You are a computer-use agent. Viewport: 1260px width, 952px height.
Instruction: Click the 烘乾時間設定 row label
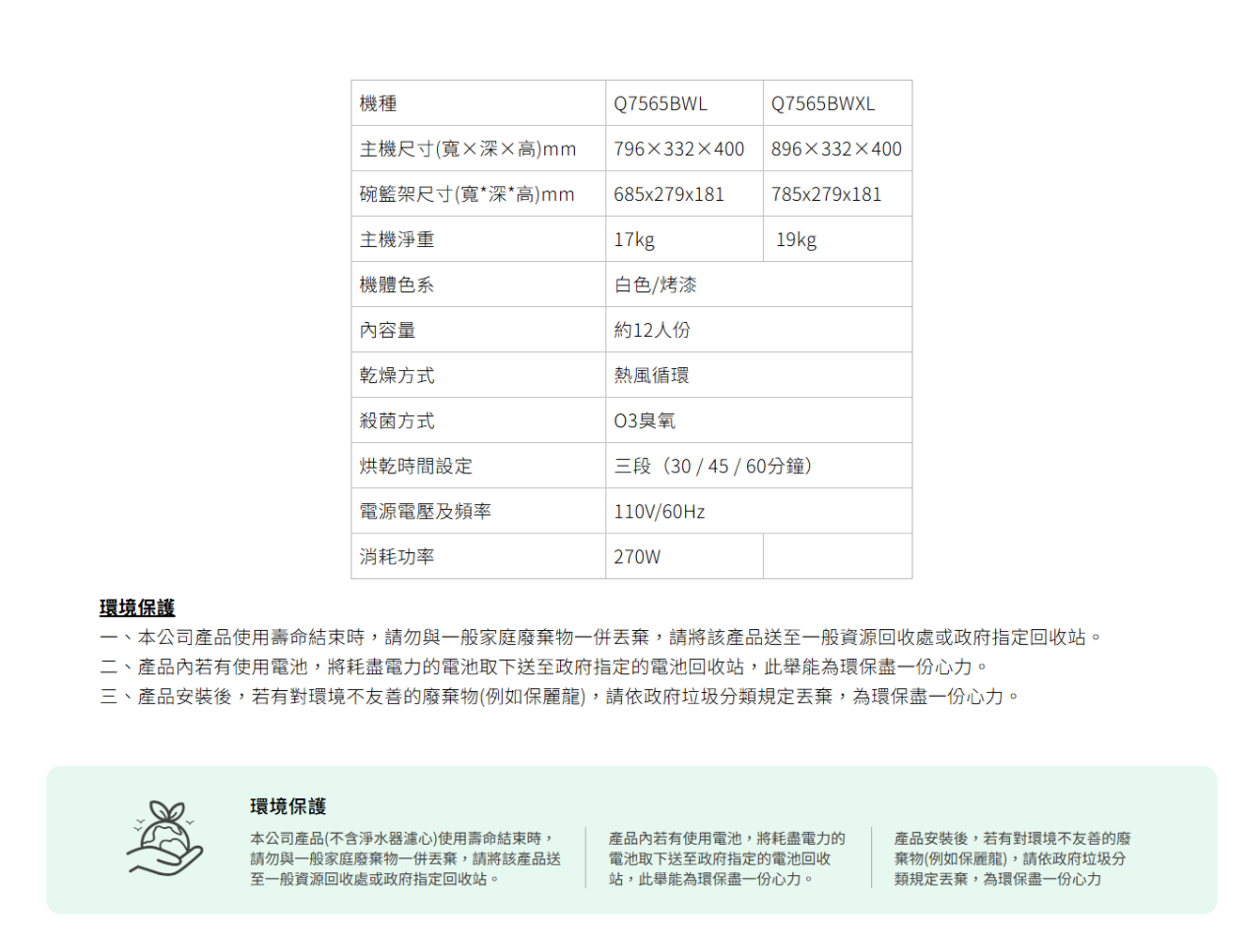point(416,466)
